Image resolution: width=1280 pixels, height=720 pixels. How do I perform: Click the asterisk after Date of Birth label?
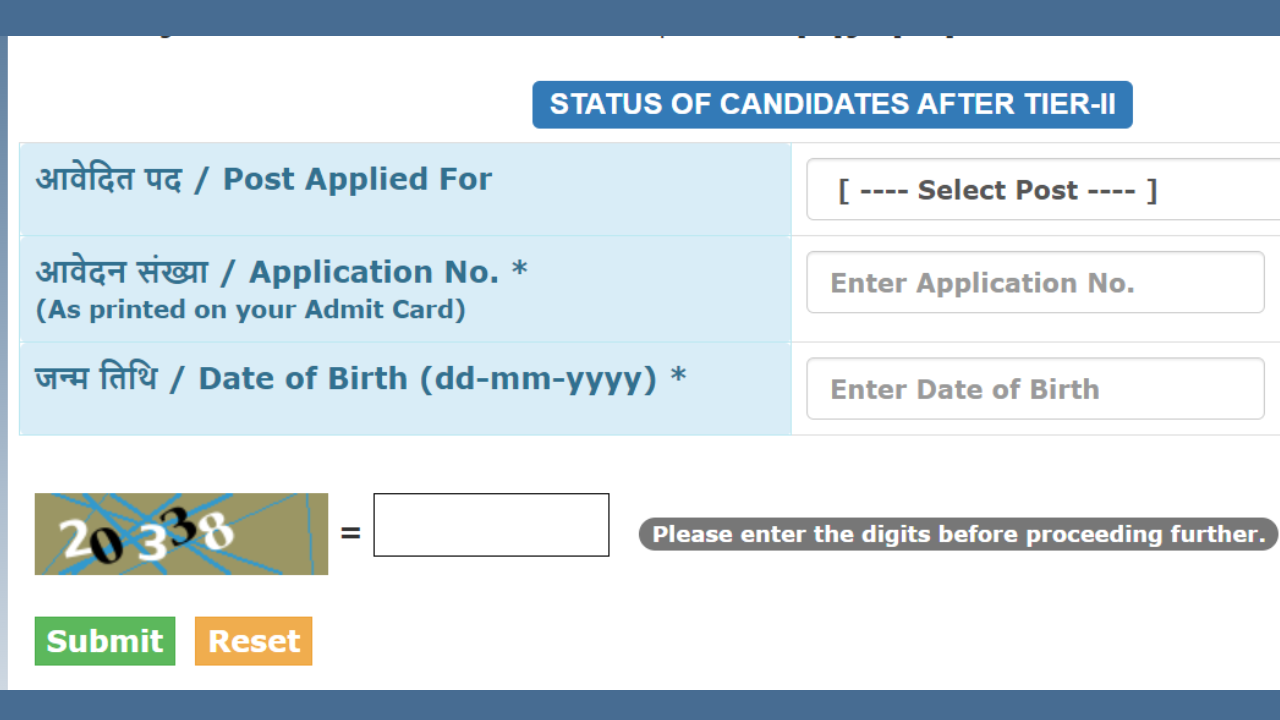(678, 377)
